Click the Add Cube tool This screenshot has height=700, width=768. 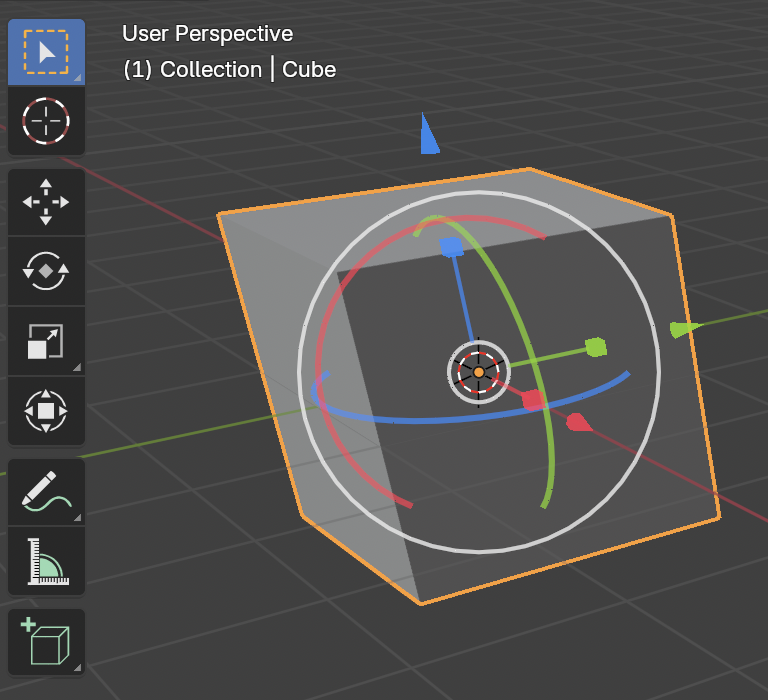click(46, 641)
